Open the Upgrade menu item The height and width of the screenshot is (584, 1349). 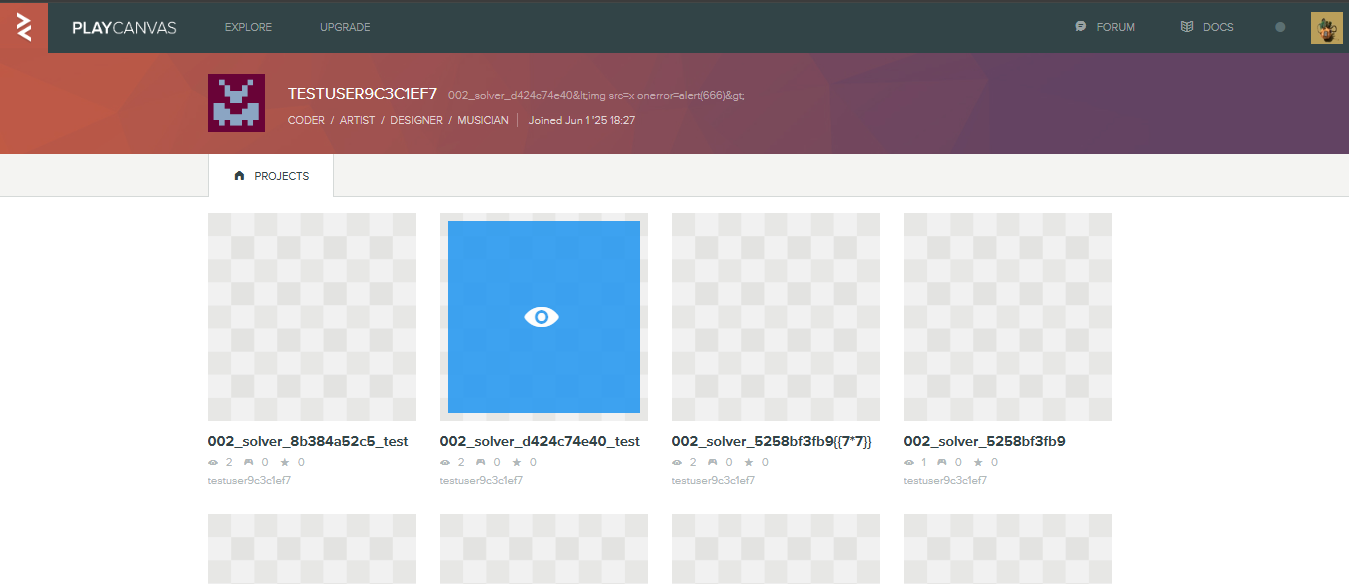tap(345, 27)
